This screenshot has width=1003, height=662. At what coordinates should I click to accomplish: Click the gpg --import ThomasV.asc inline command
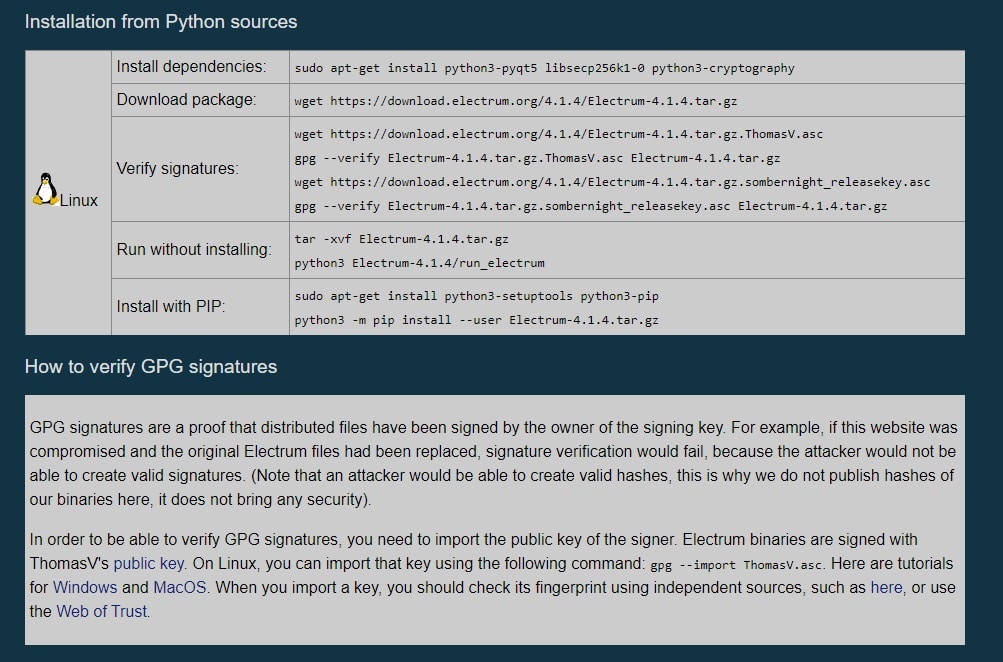[x=736, y=565]
